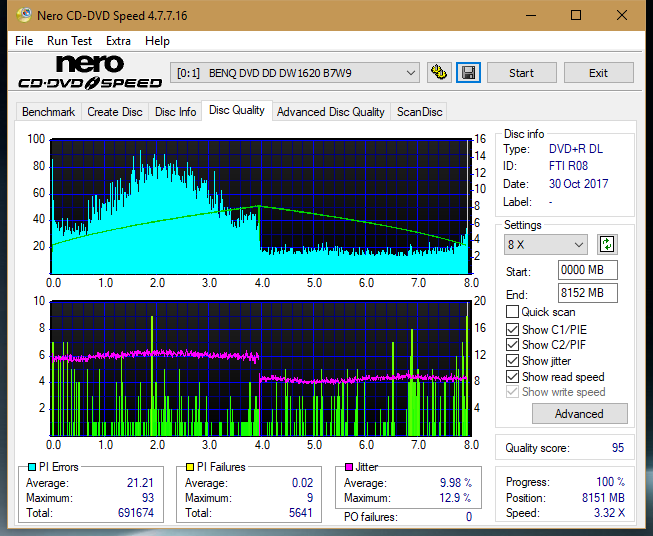The width and height of the screenshot is (653, 536).
Task: Click PI Errors average 21.21
Action: 140,483
